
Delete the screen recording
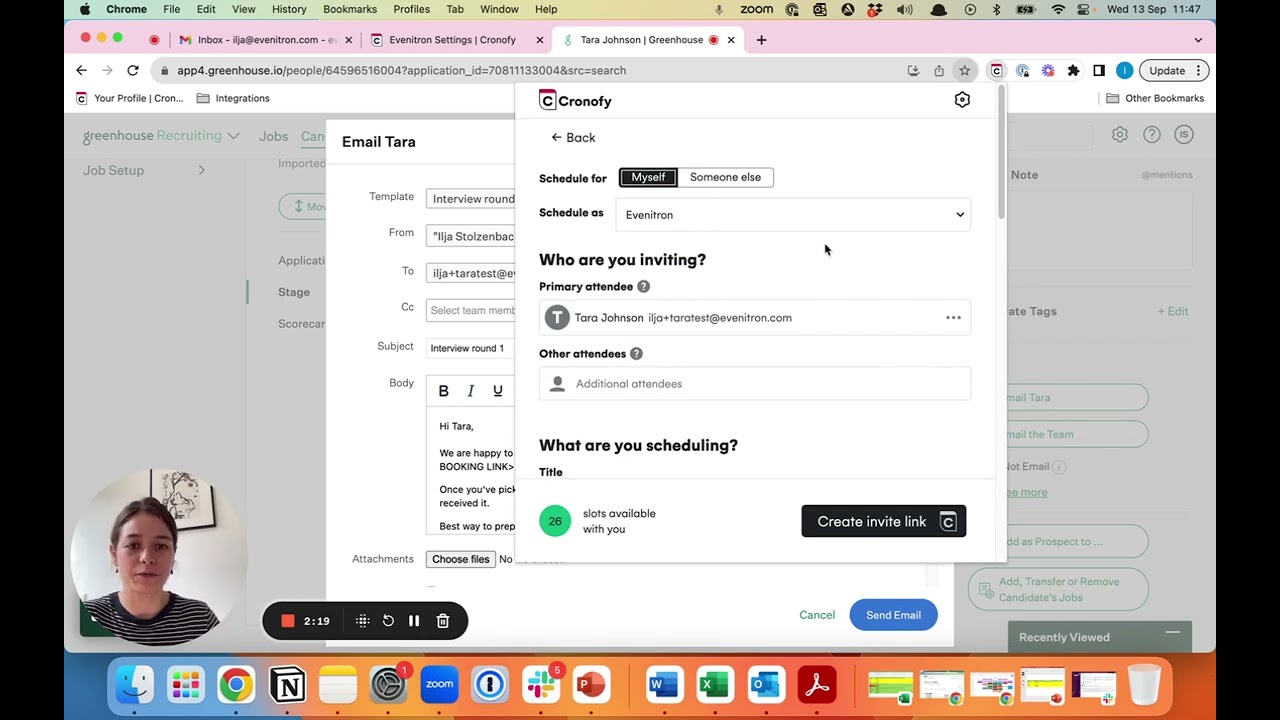pyautogui.click(x=443, y=621)
